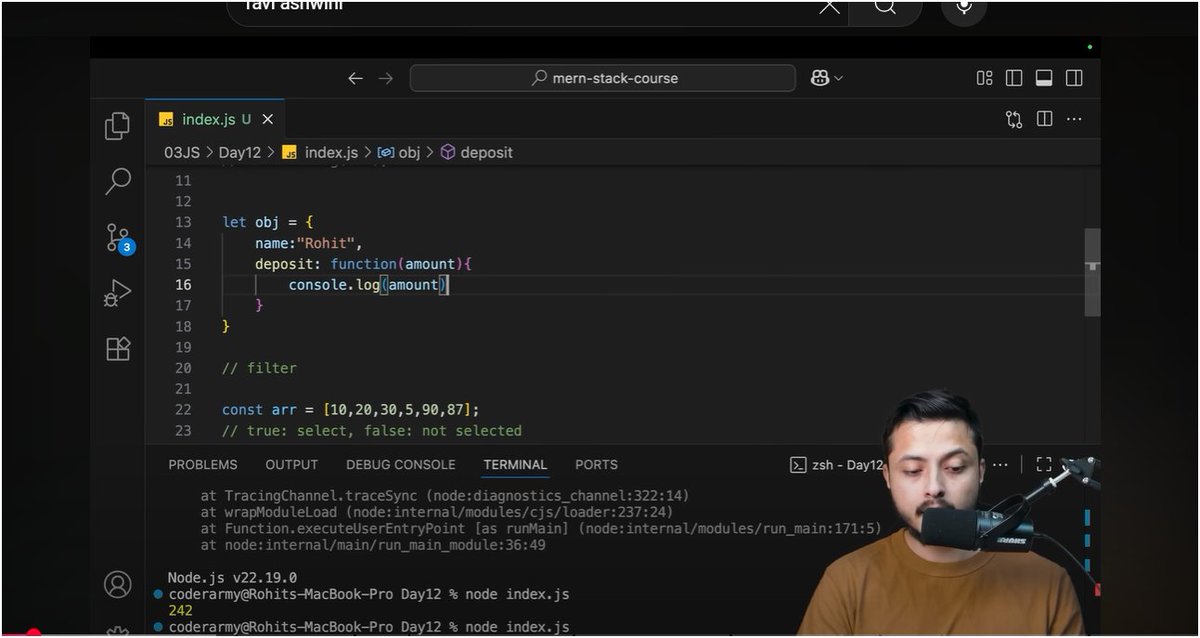Click "deposit: function(amount){" line
The height and width of the screenshot is (638, 1200).
click(x=363, y=264)
